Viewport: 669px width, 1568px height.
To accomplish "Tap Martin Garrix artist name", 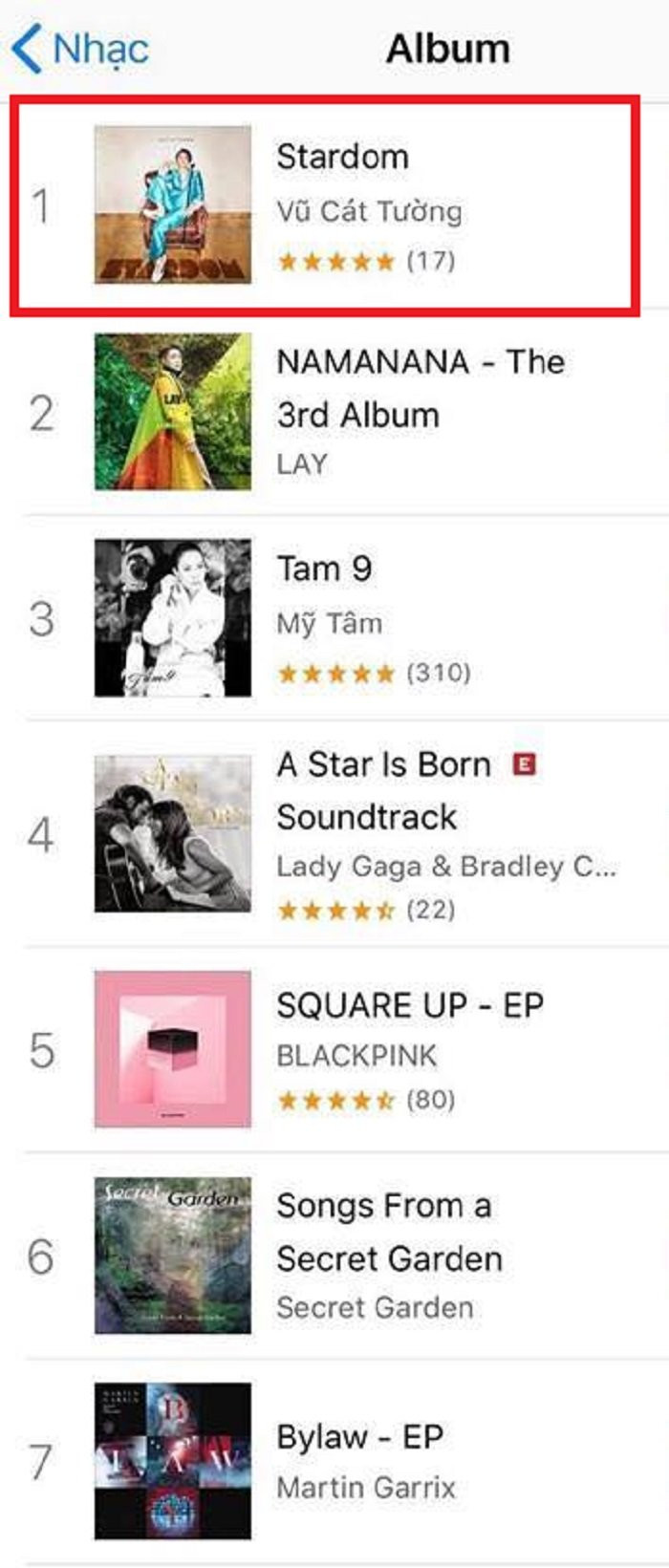I will tap(366, 1488).
